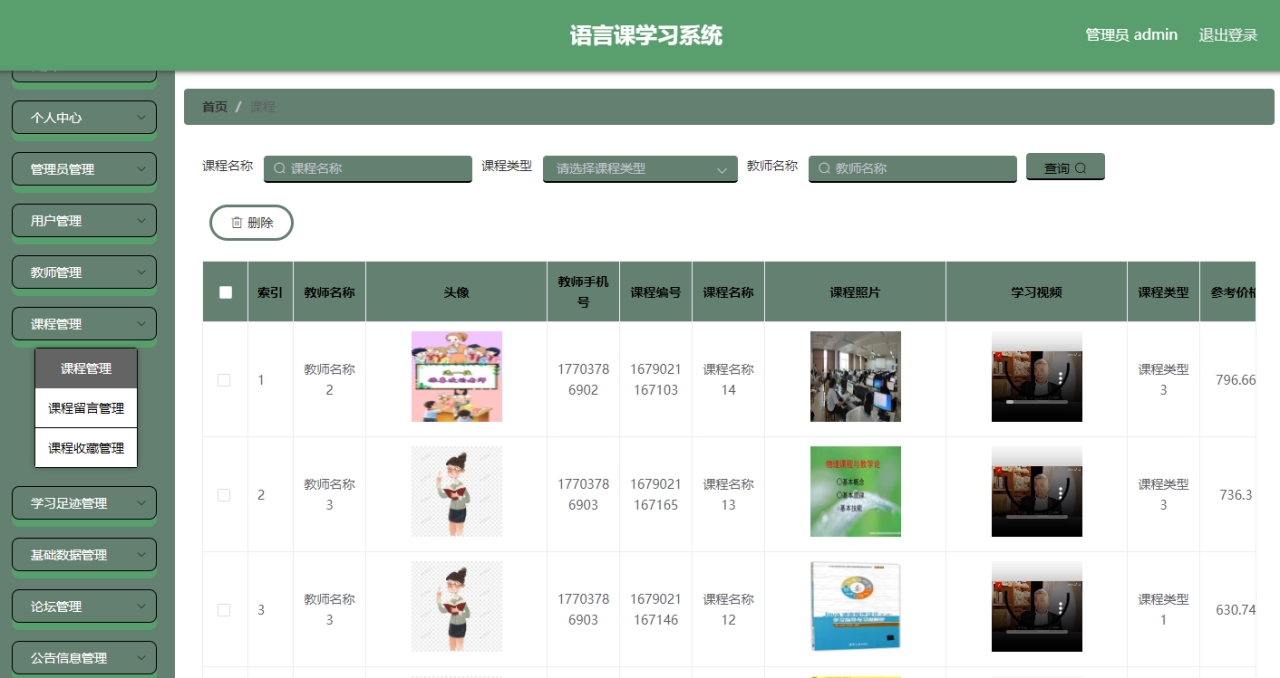This screenshot has width=1280, height=678.
Task: Click the search magnifier icon in 课程名称 field
Action: point(280,169)
